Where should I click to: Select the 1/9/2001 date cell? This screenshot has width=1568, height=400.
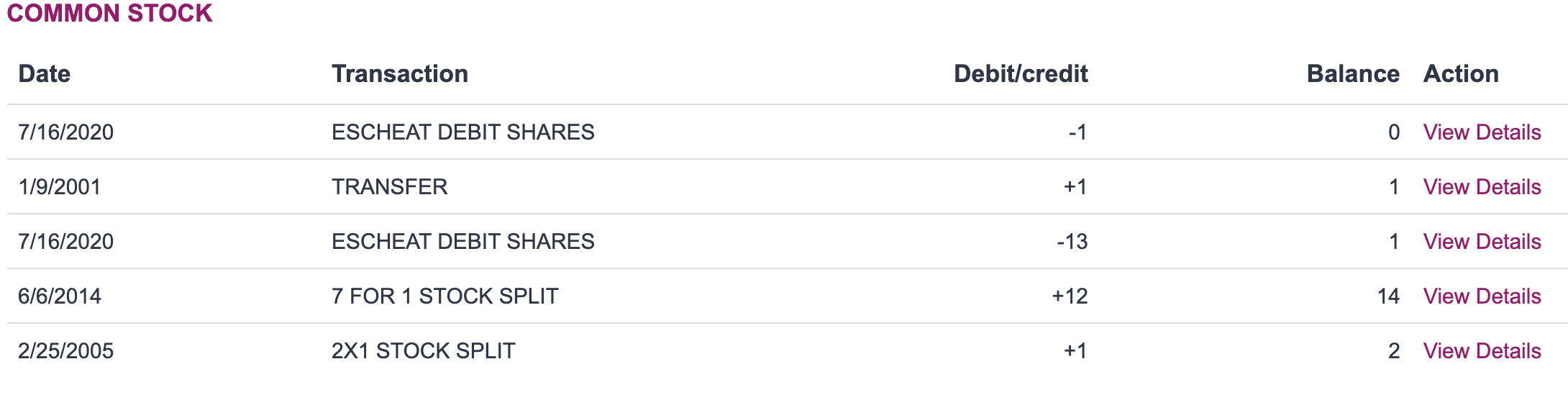coord(60,187)
